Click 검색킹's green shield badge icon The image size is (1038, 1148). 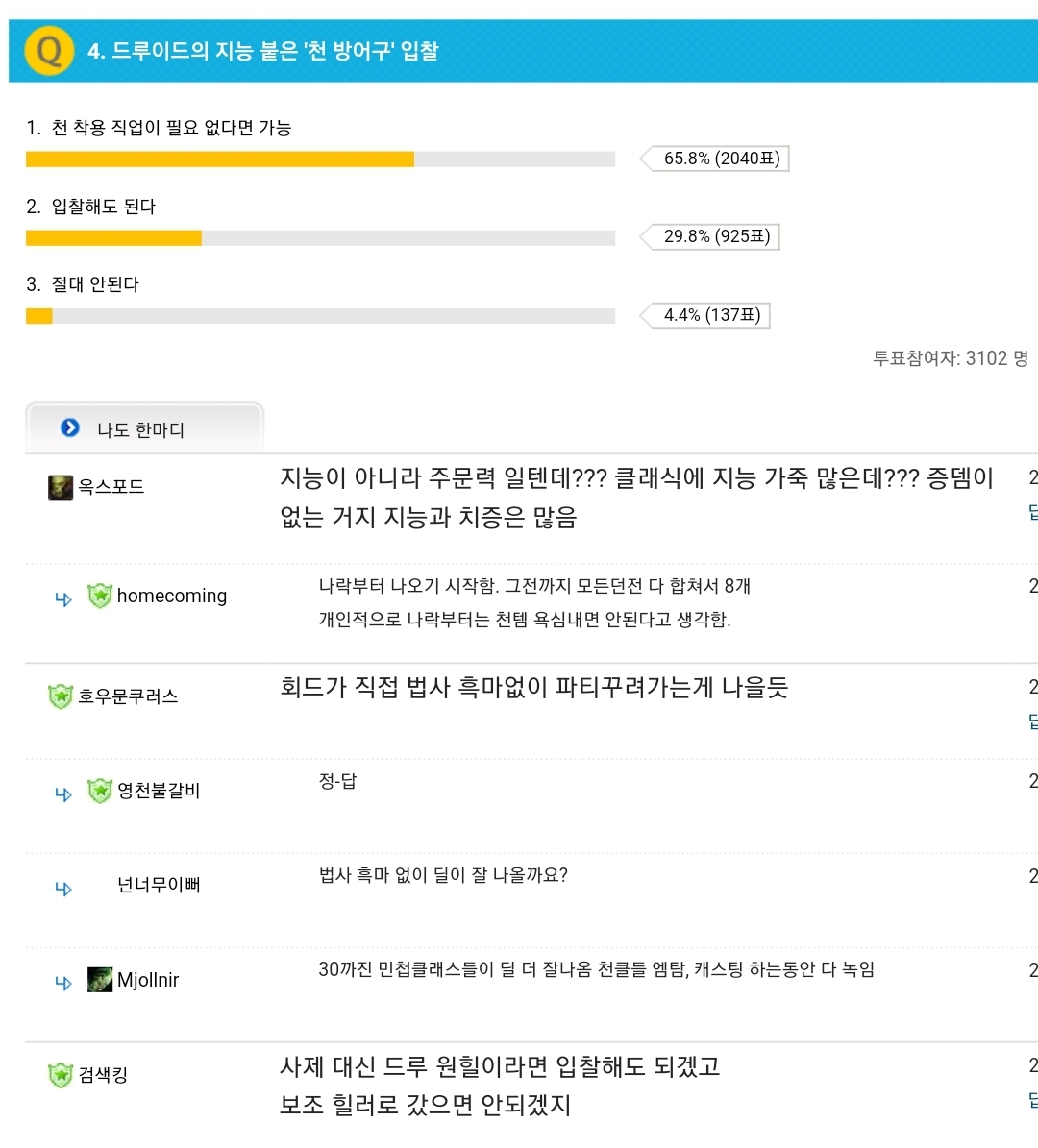point(60,1075)
